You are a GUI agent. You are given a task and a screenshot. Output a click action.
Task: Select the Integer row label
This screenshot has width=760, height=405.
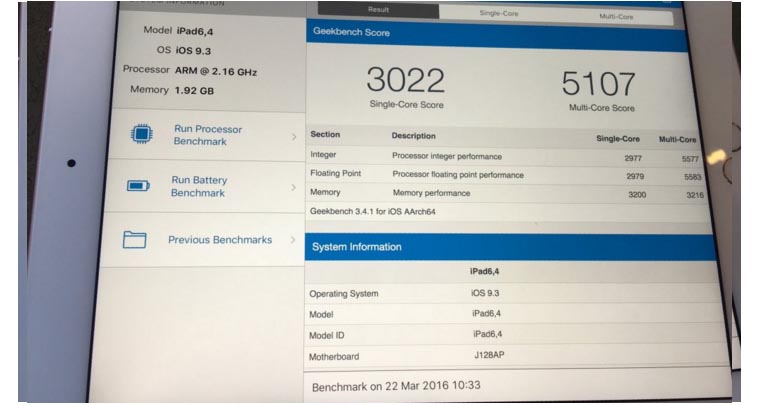323,155
